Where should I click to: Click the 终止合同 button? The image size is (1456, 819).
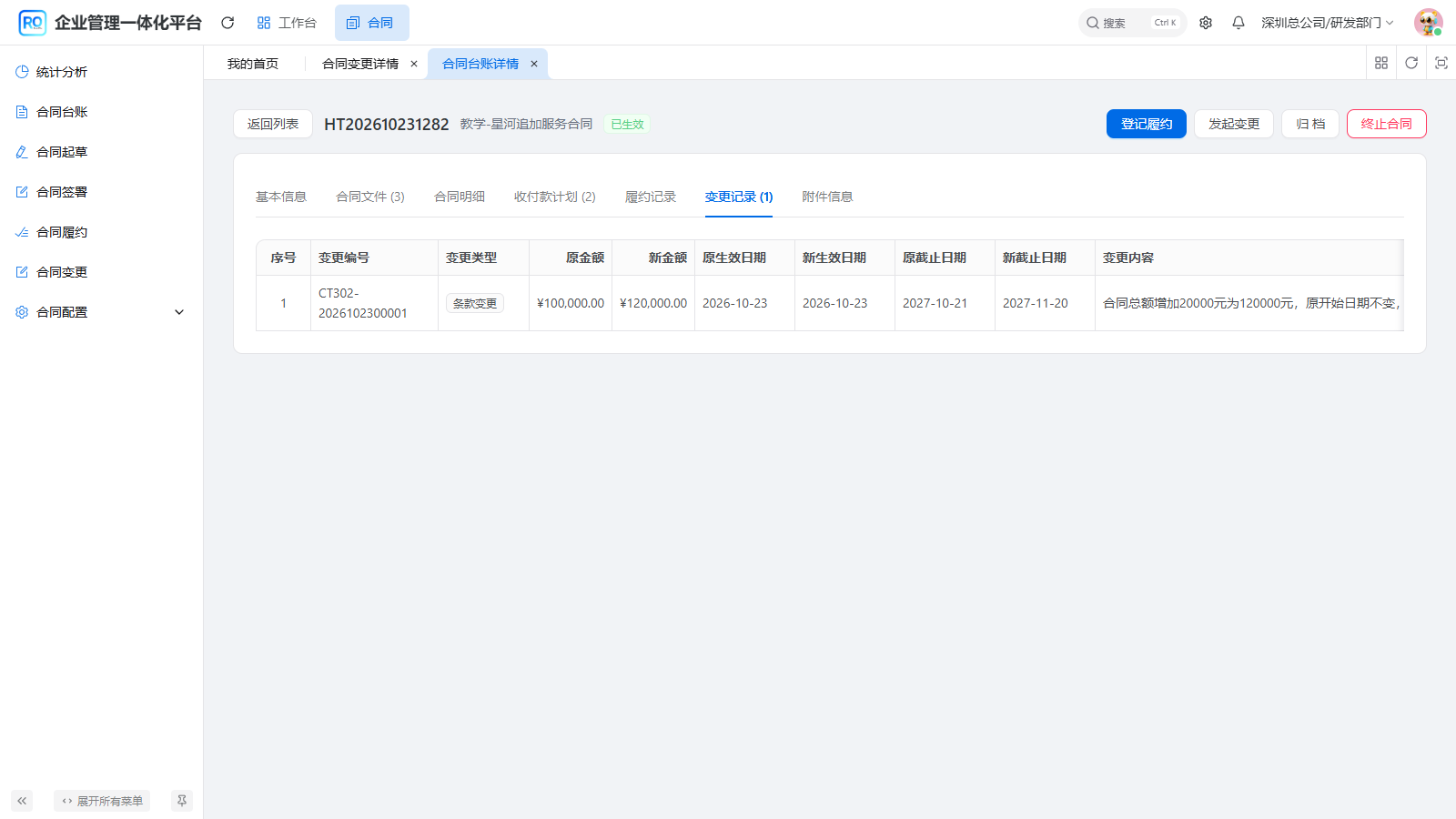[x=1387, y=124]
